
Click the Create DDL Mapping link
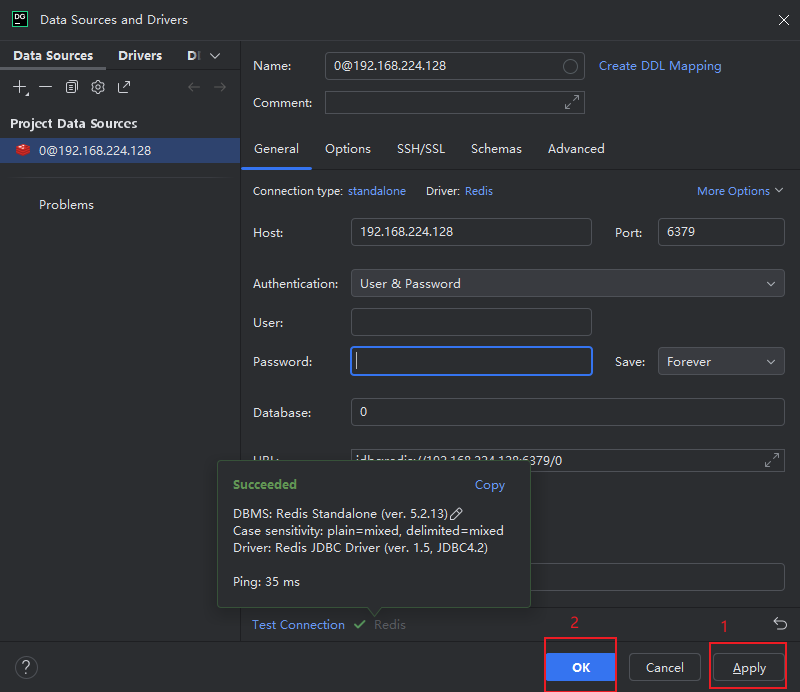point(660,66)
